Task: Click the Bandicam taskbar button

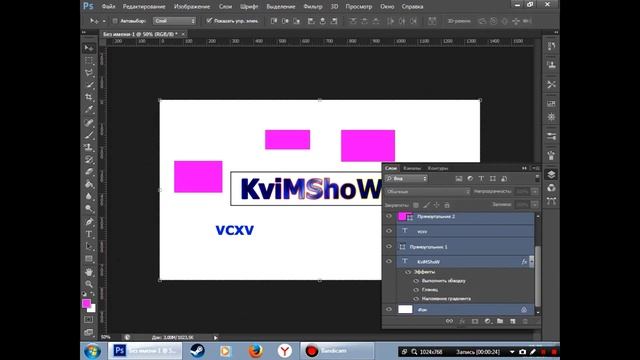Action: click(337, 351)
